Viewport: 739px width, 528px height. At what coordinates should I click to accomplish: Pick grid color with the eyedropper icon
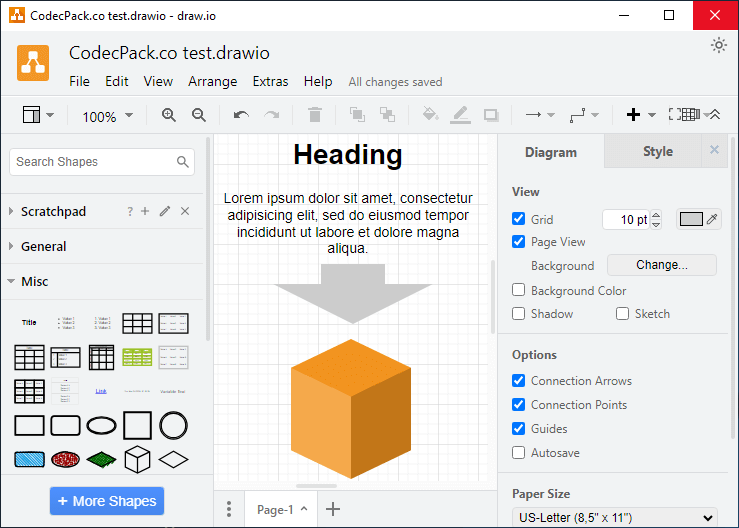coord(712,219)
